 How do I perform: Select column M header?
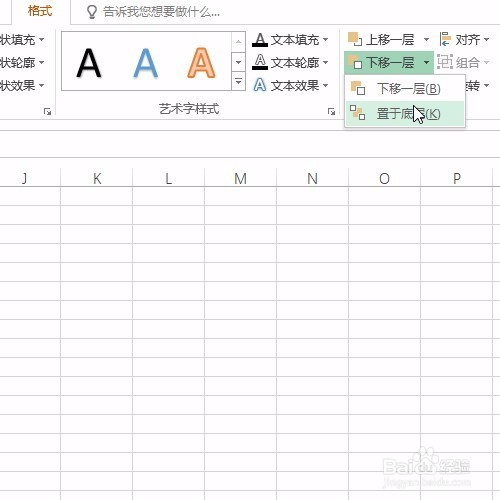click(x=241, y=178)
